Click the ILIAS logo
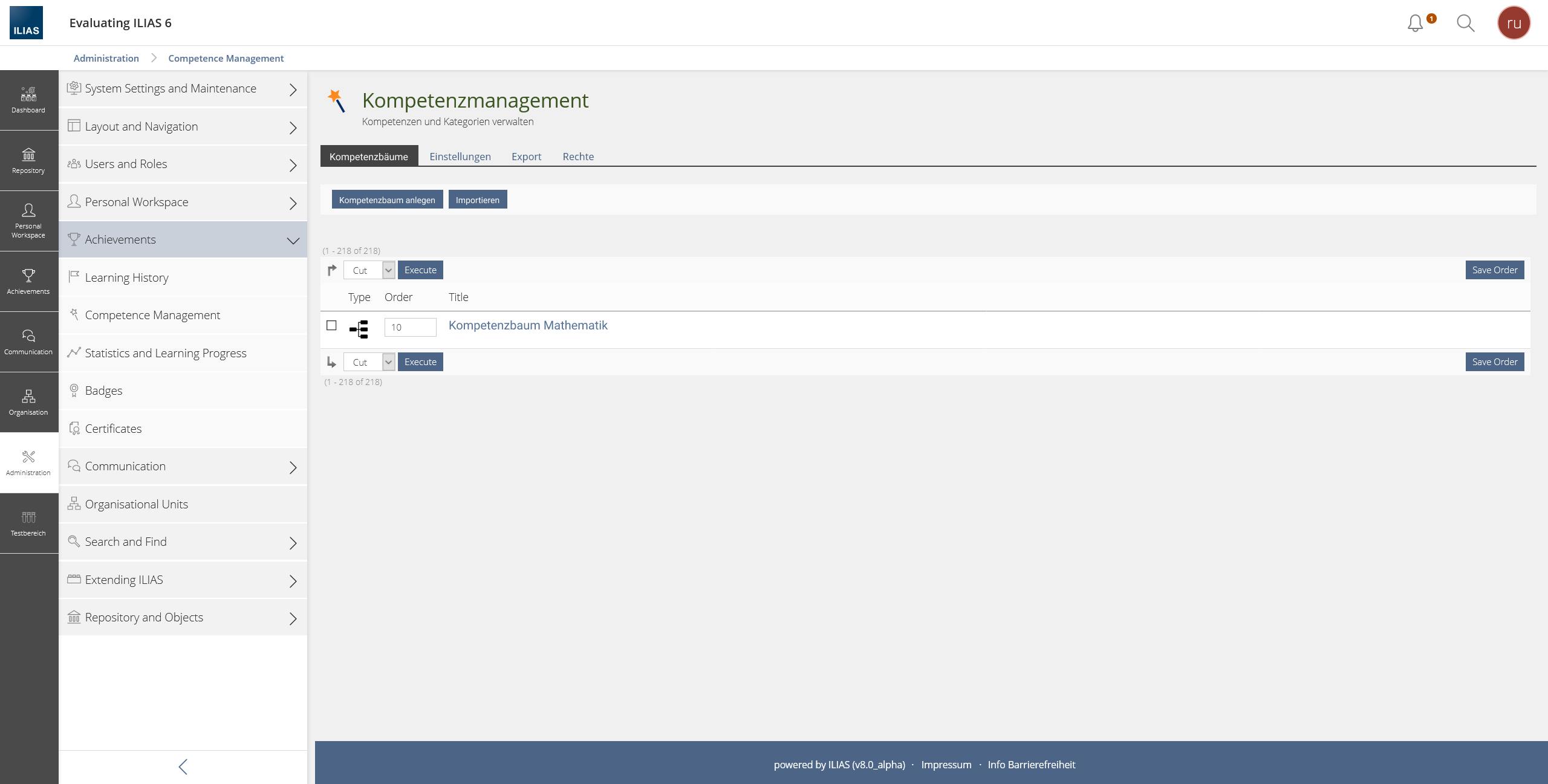1548x784 pixels. pos(26,23)
